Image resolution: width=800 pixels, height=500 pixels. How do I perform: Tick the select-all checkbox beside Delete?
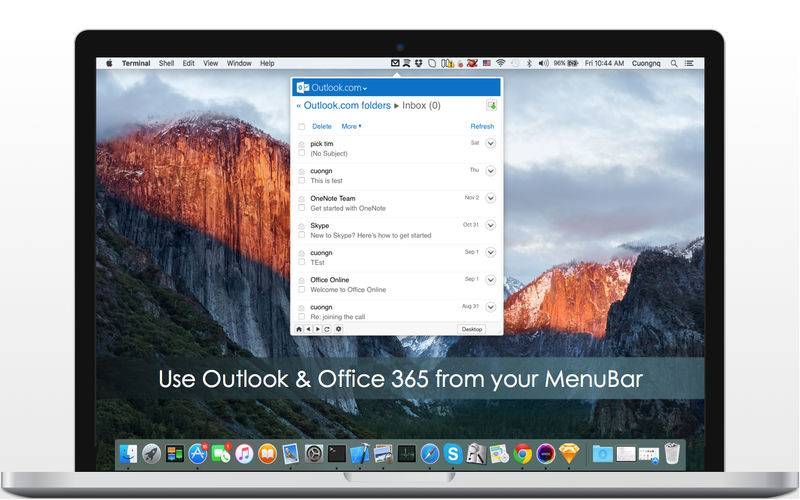point(302,127)
